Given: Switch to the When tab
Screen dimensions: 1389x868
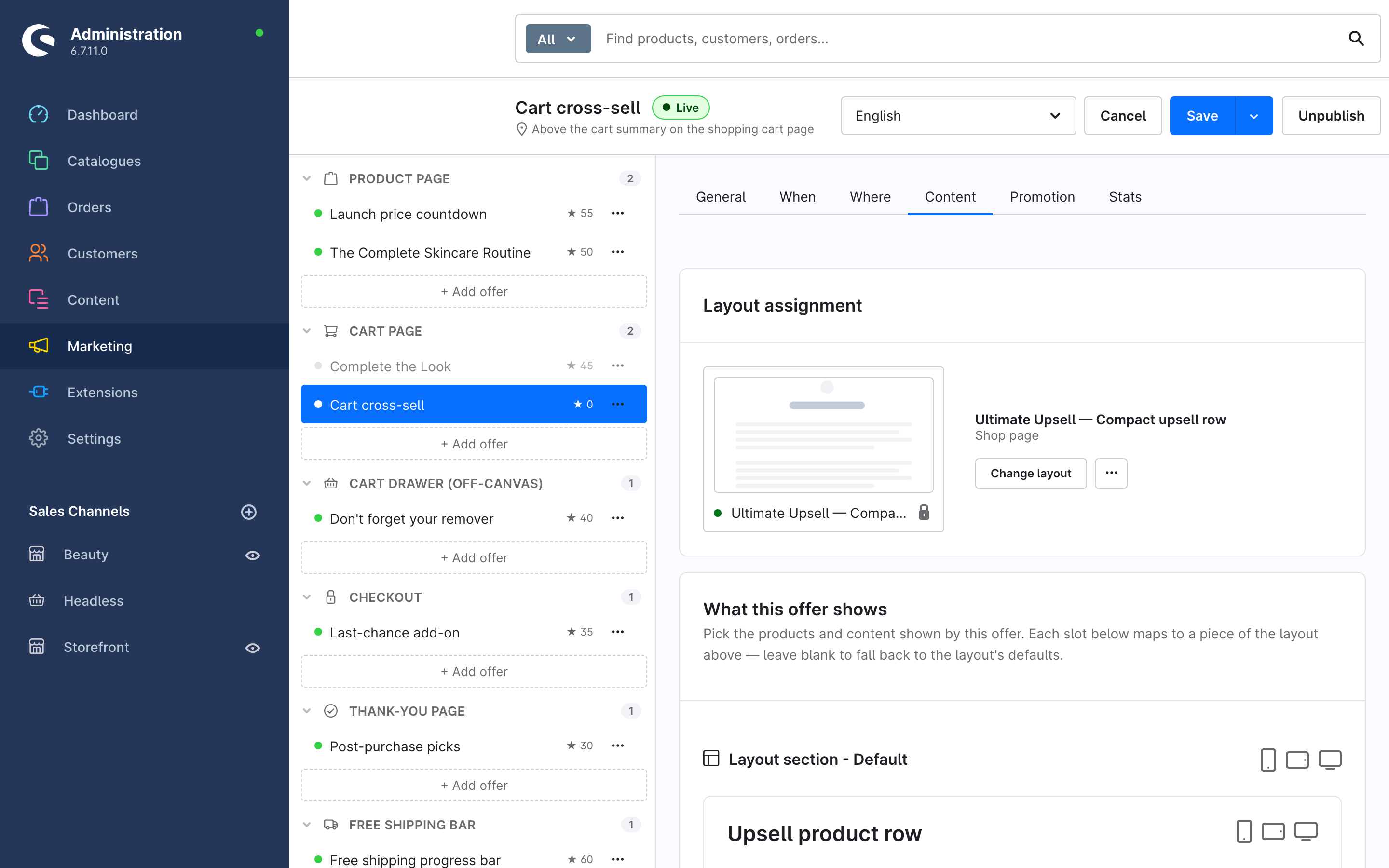Looking at the screenshot, I should [x=797, y=197].
